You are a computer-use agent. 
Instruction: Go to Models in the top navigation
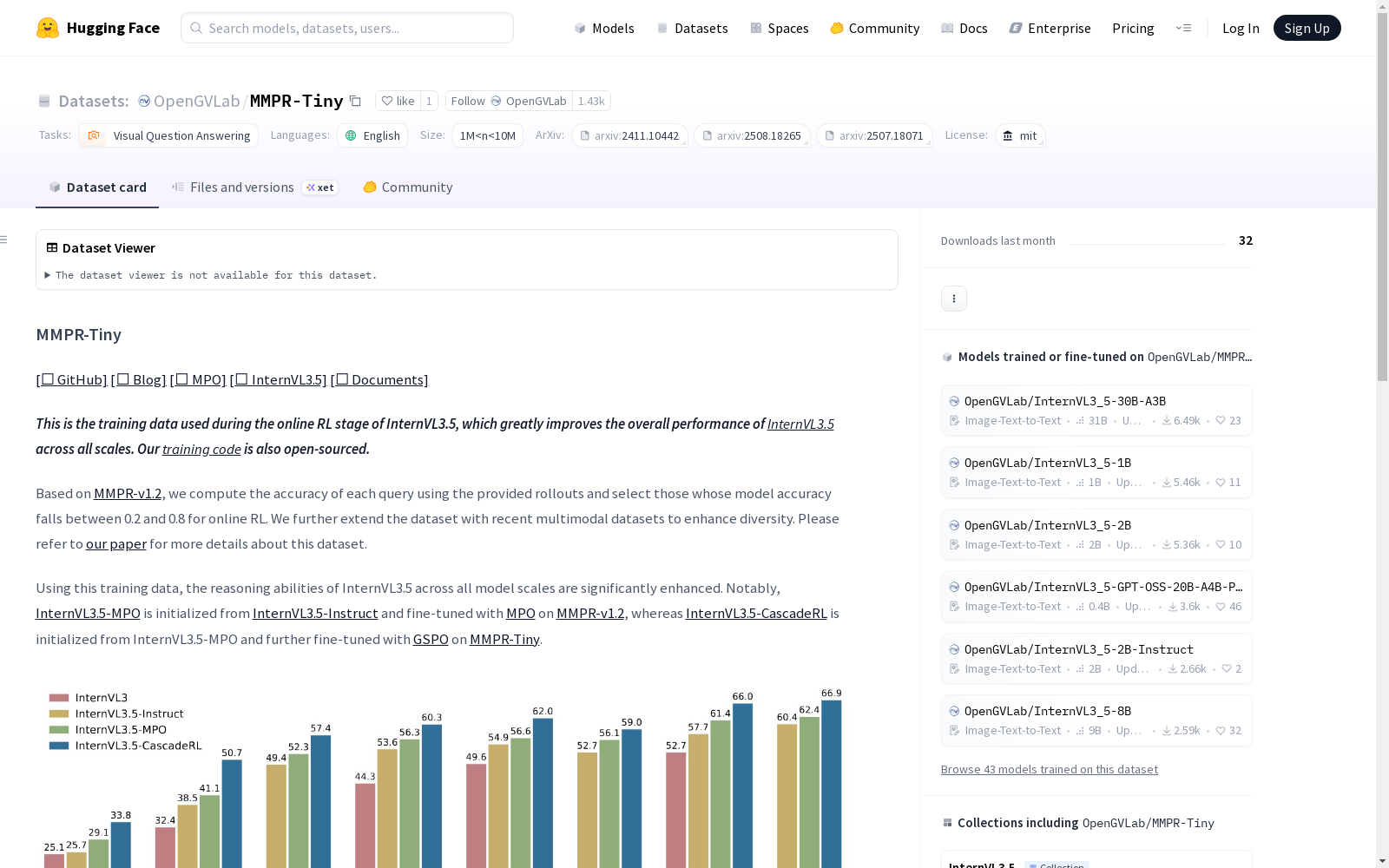click(x=604, y=28)
